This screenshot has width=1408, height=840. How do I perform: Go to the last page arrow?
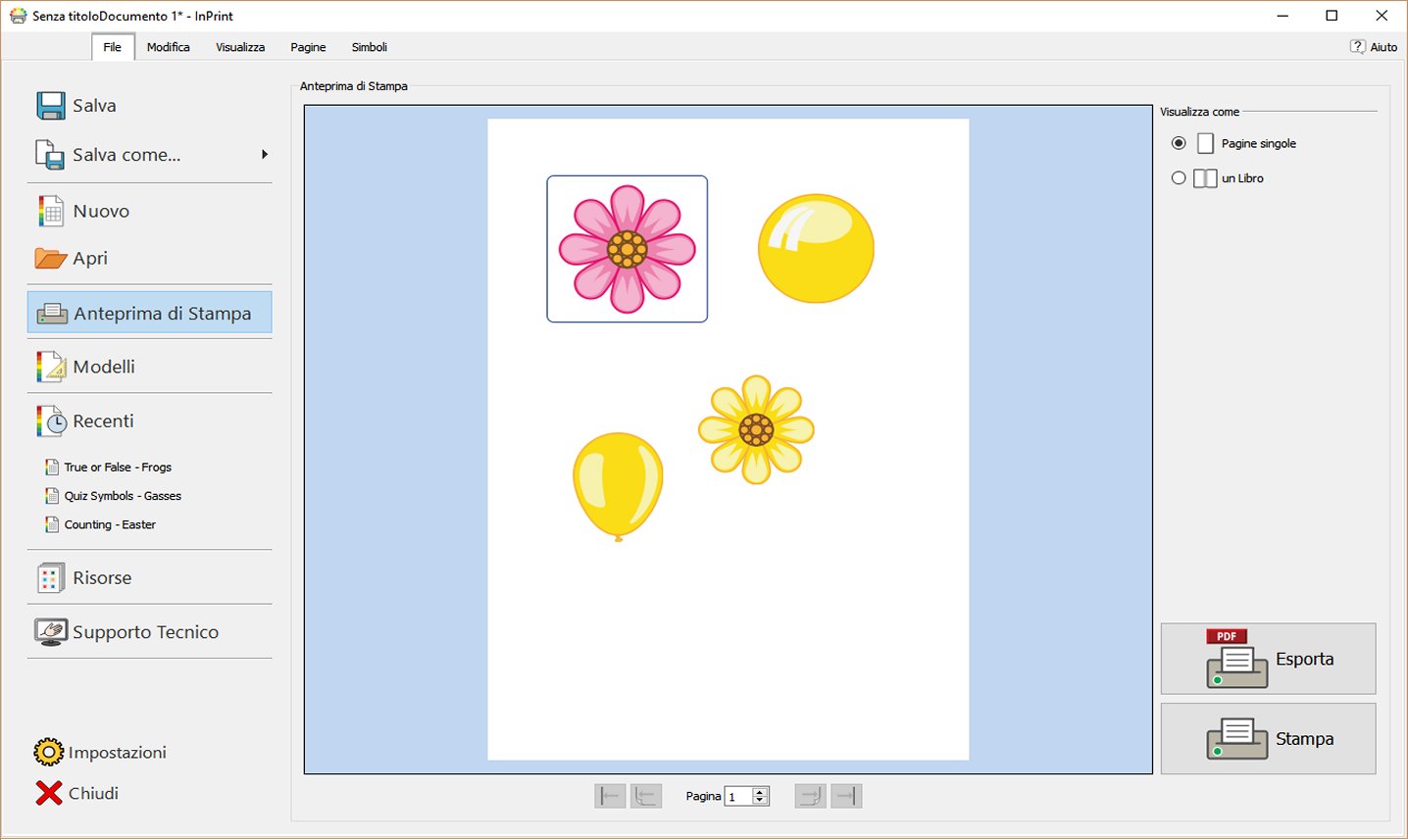pos(846,795)
